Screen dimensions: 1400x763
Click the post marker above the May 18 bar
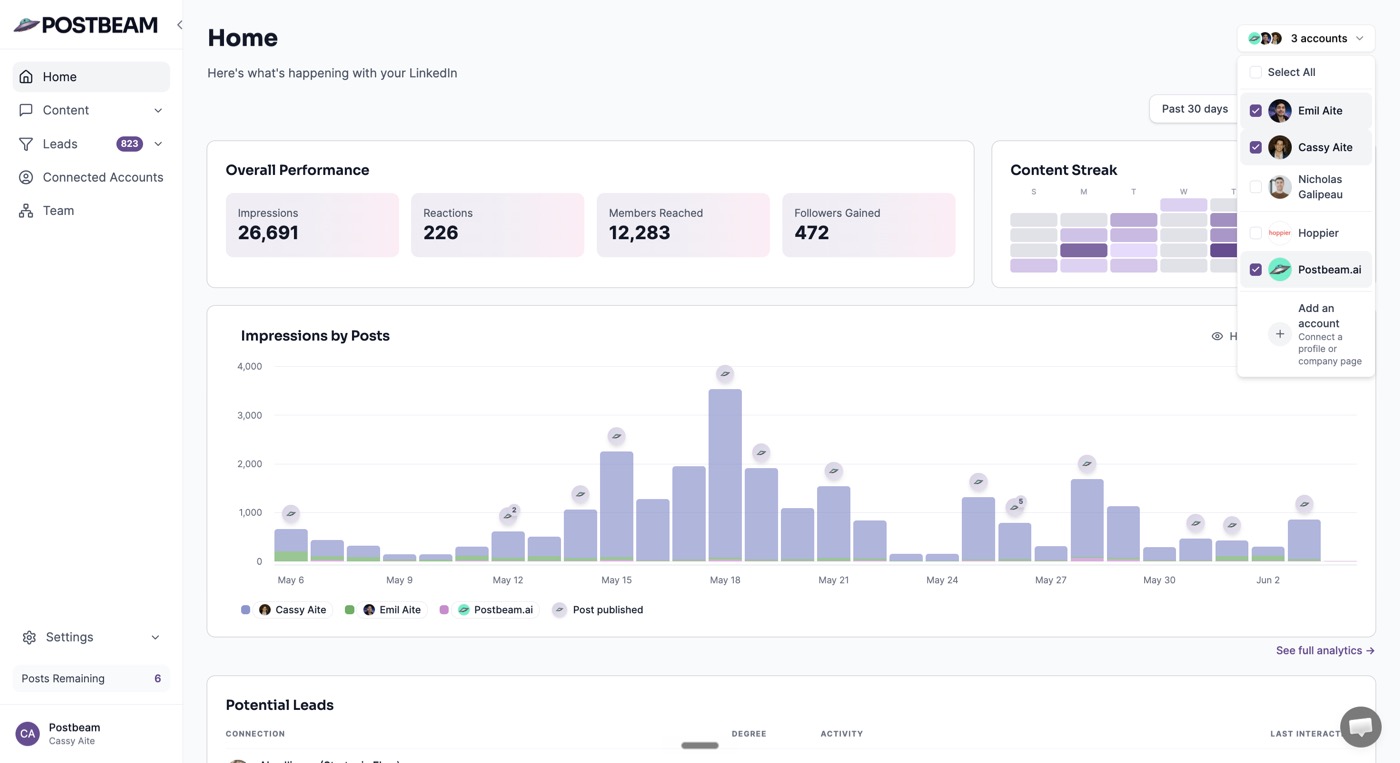[725, 374]
